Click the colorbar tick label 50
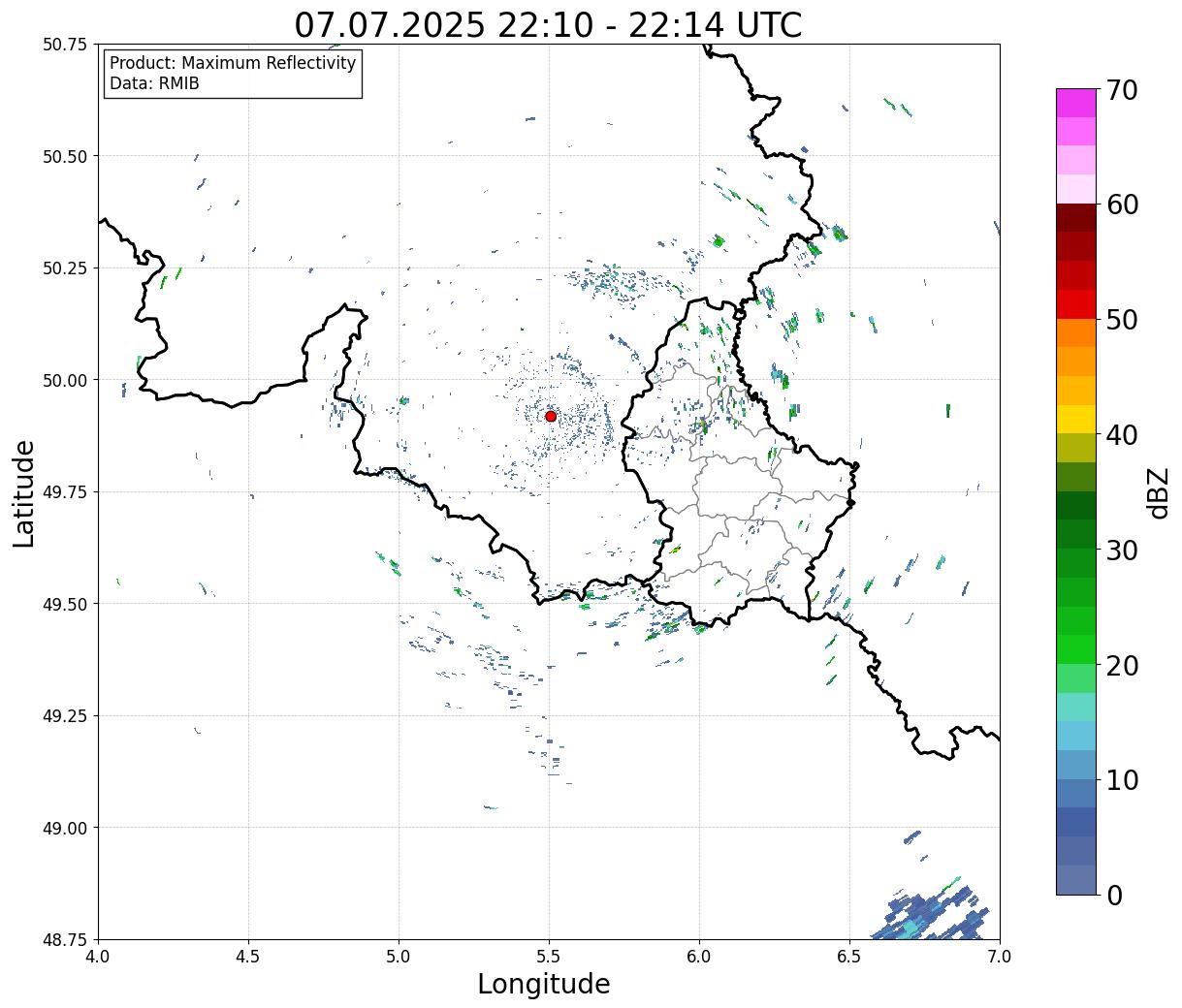Screen dimensions: 1182x1008 coord(1122,320)
